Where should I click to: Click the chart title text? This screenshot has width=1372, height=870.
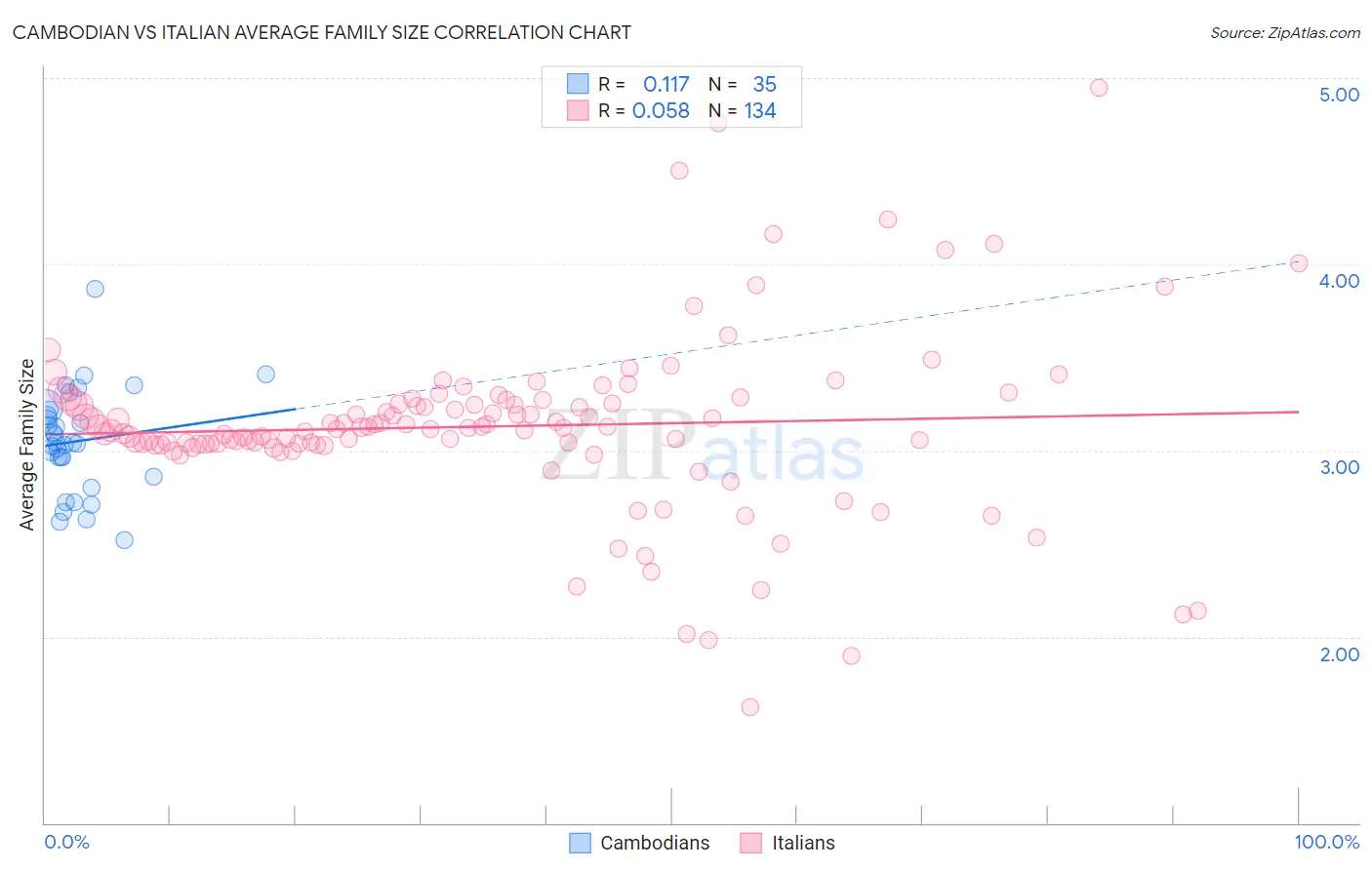pos(321,32)
